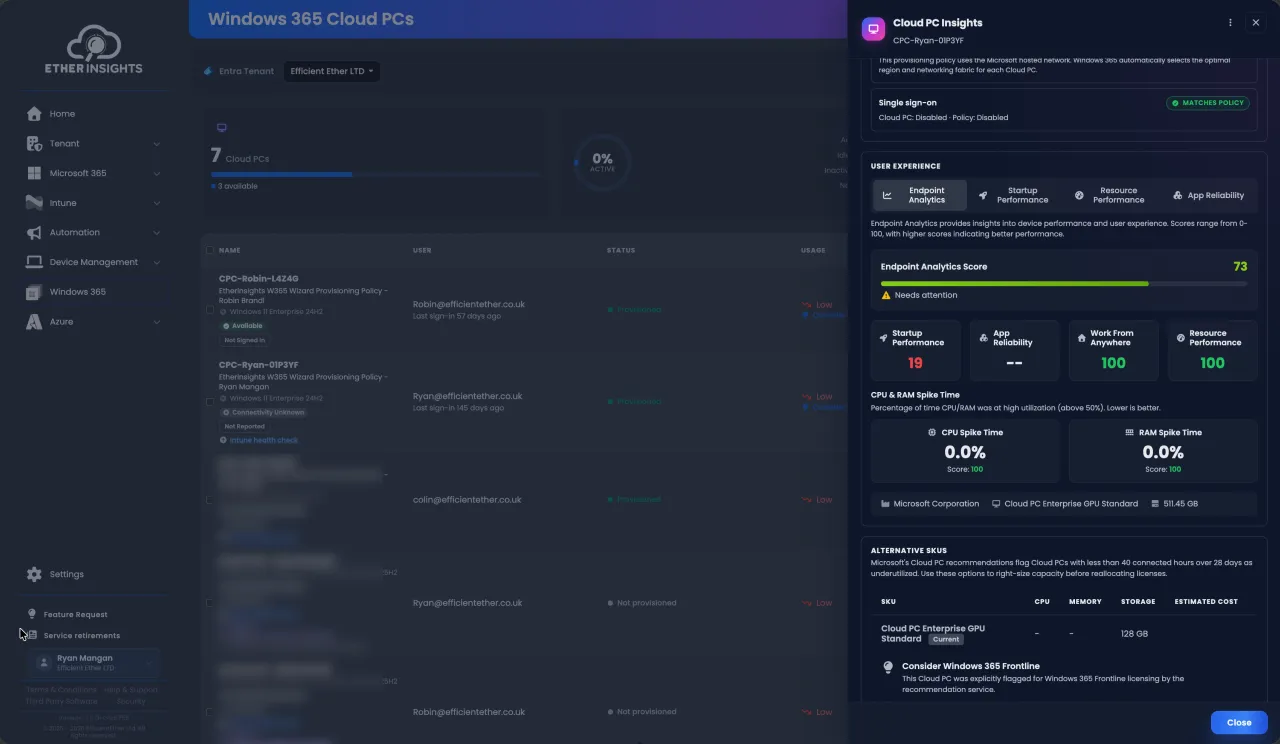Open the Efficient Ether LTD tenant dropdown
Screen dimensions: 1280x744
point(332,71)
